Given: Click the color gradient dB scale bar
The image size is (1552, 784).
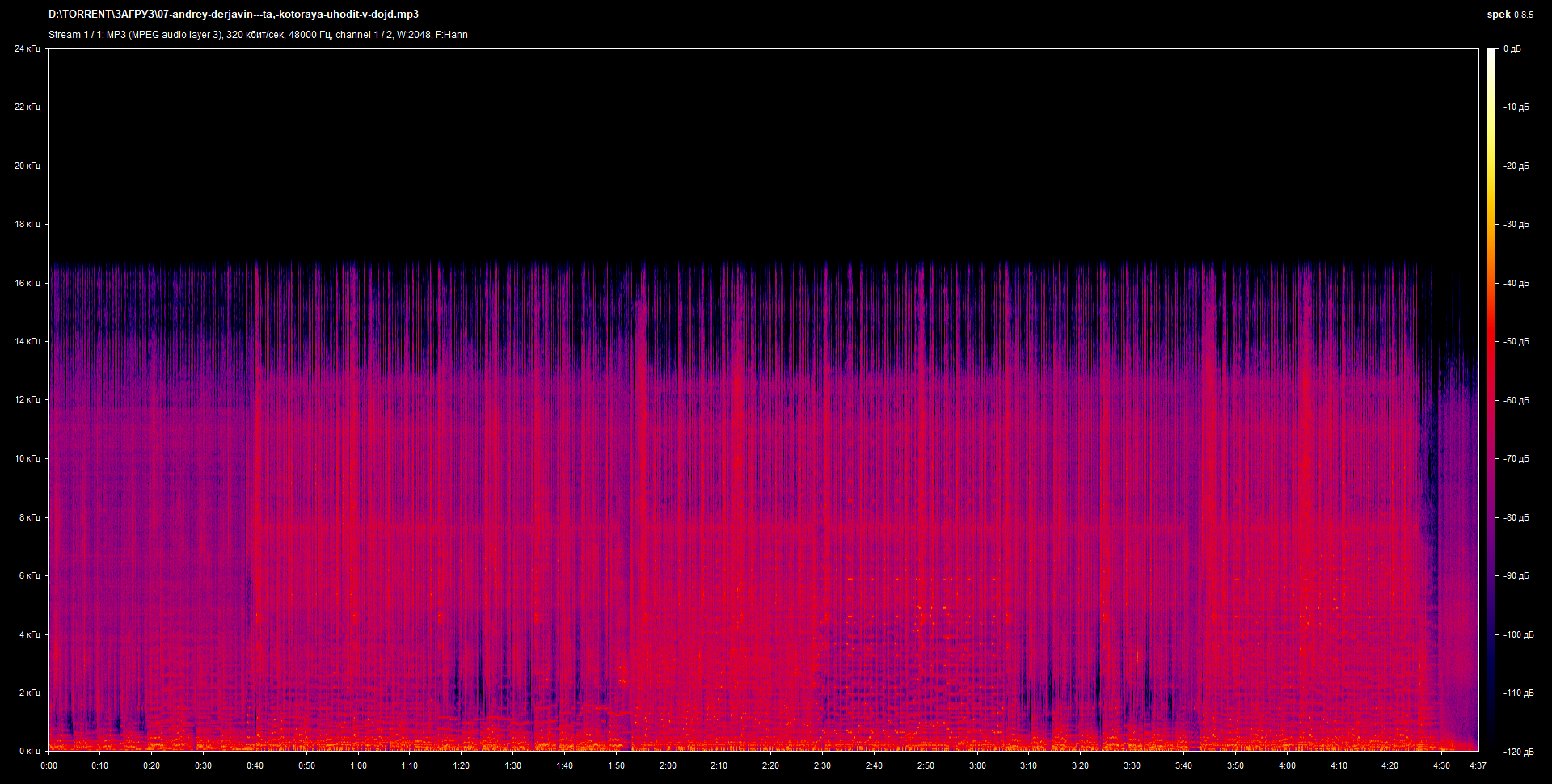Looking at the screenshot, I should 1491,400.
